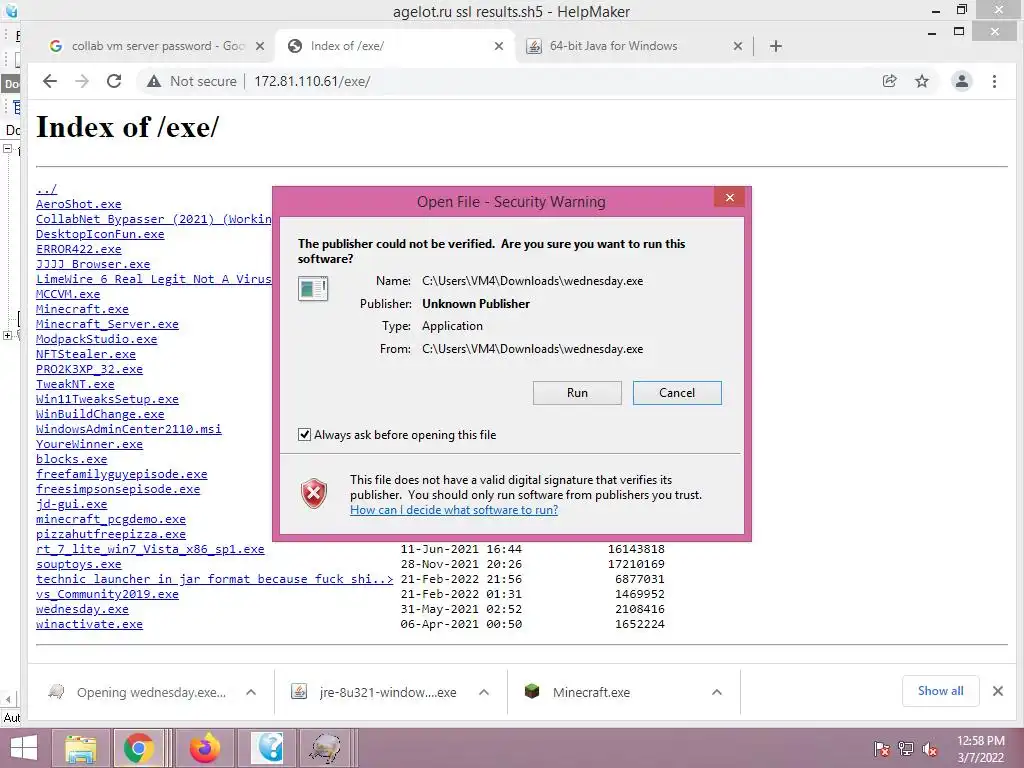Open the parent directory ../ link
The width and height of the screenshot is (1024, 768).
tap(46, 189)
